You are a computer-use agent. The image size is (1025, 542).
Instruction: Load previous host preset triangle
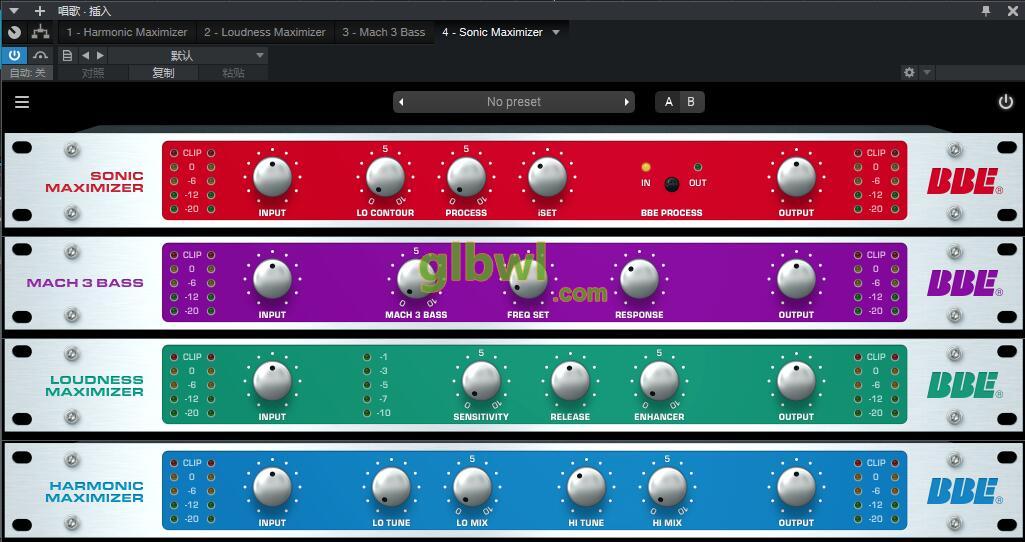[x=86, y=56]
